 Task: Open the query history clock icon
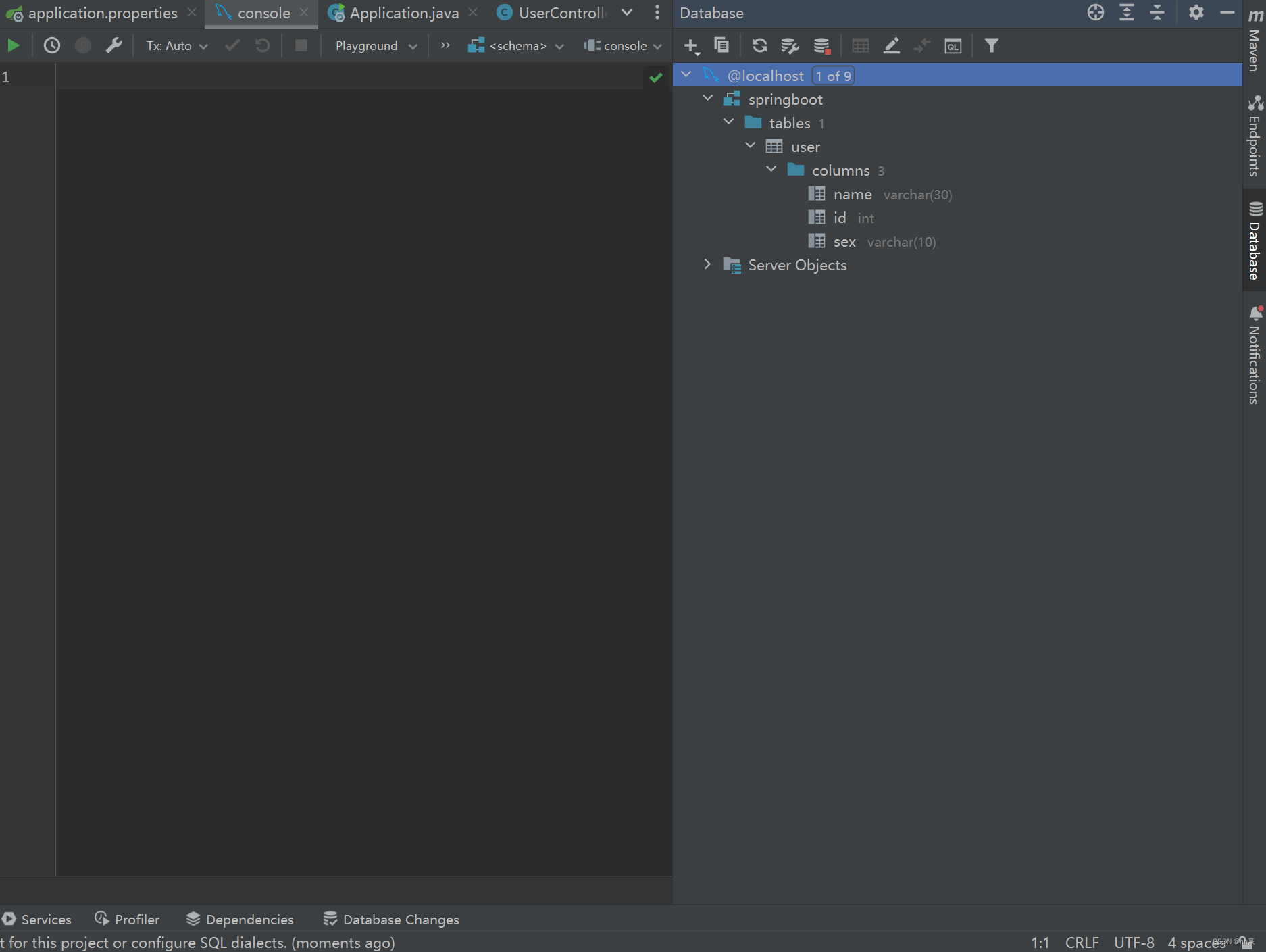pos(52,45)
